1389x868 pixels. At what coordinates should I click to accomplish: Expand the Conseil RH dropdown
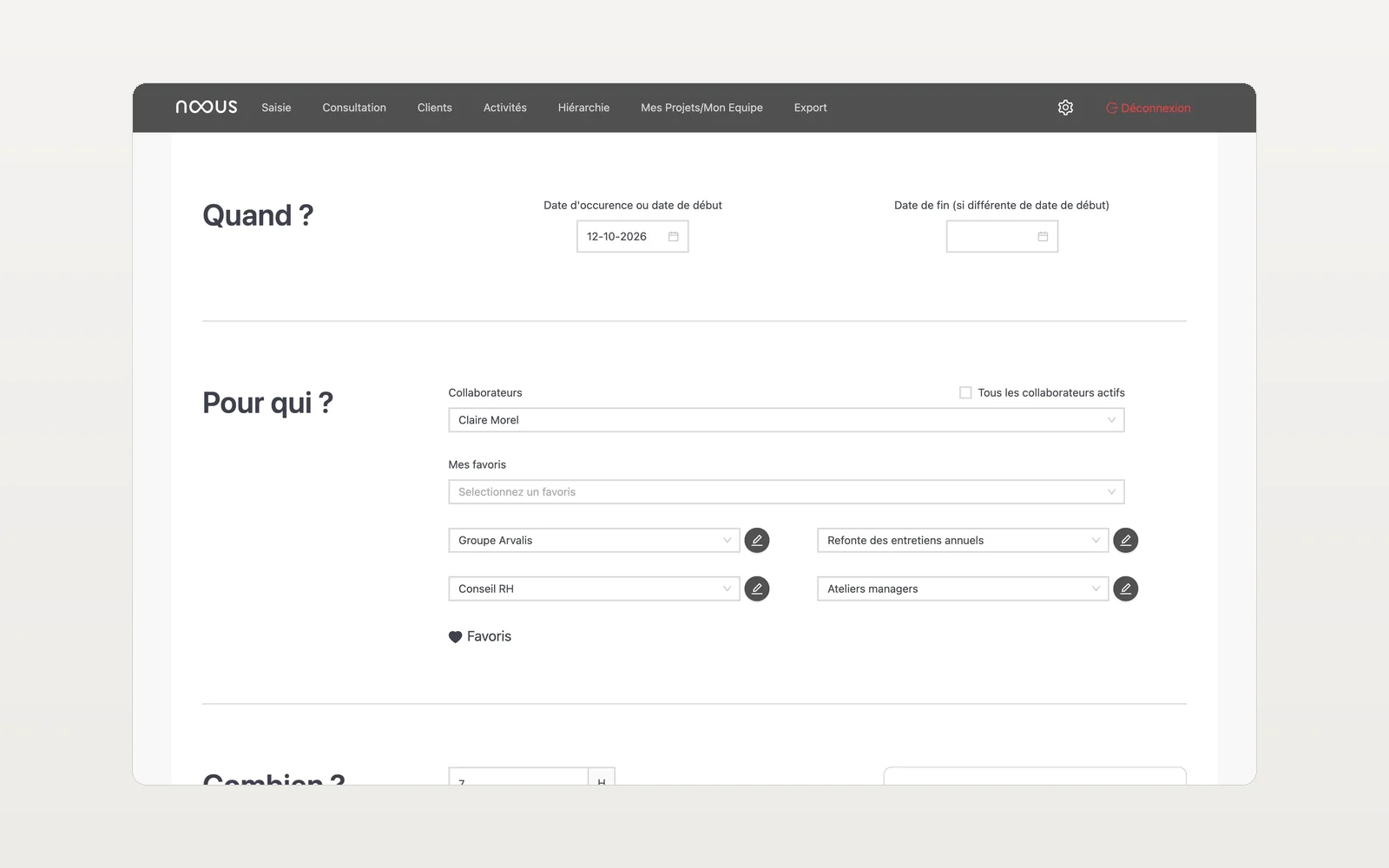(594, 589)
